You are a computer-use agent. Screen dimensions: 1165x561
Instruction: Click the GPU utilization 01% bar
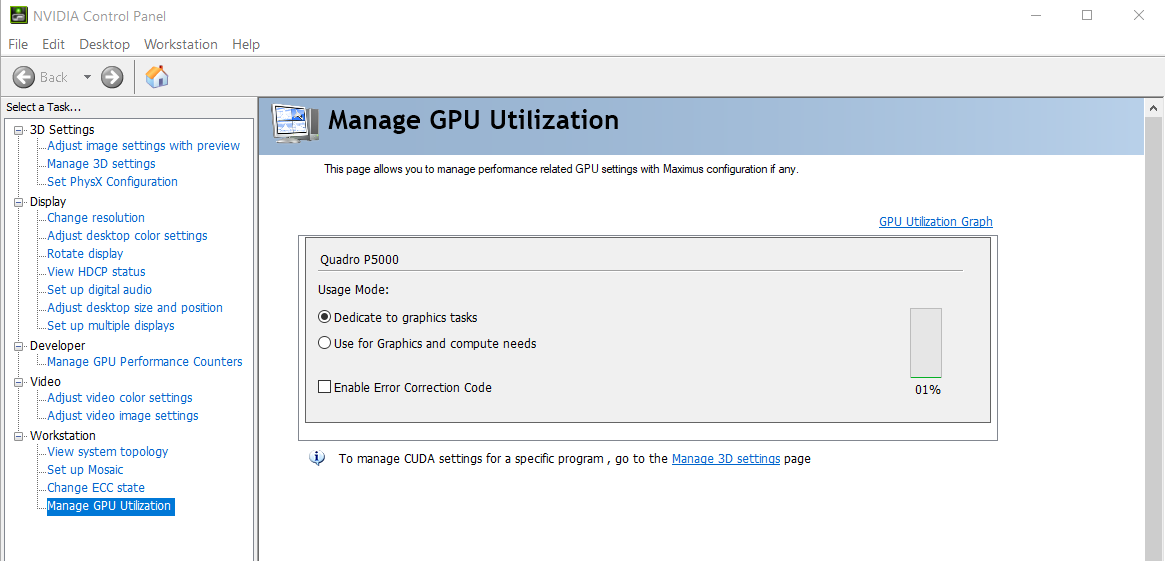coord(926,343)
